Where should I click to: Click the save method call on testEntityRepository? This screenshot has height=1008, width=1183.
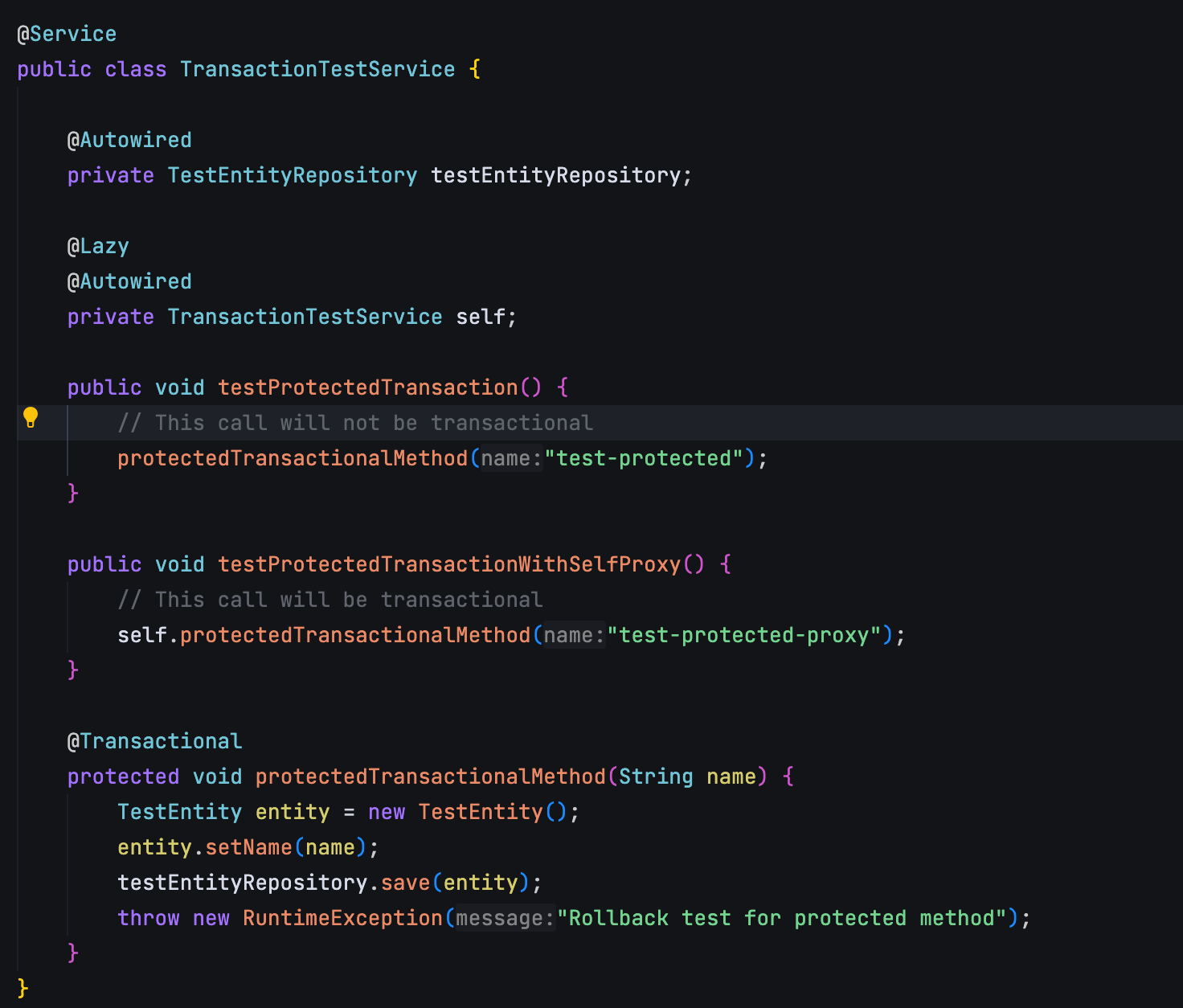[406, 883]
